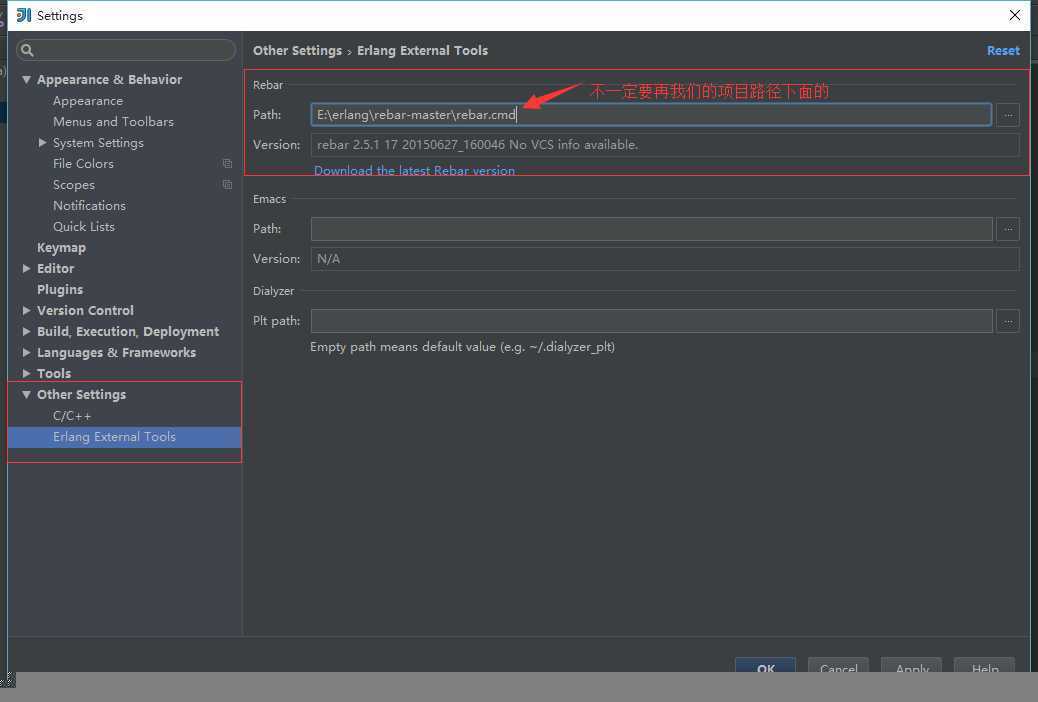This screenshot has width=1038, height=702.
Task: Open the Quick Lists settings page
Action: (x=84, y=226)
